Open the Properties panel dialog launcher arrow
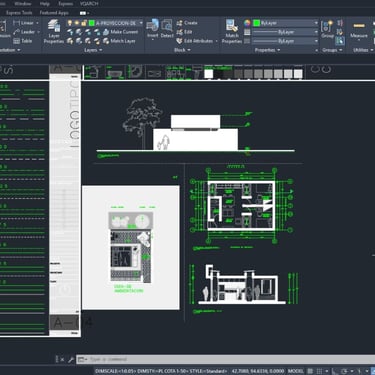This screenshot has width=375, height=375. tap(316, 50)
